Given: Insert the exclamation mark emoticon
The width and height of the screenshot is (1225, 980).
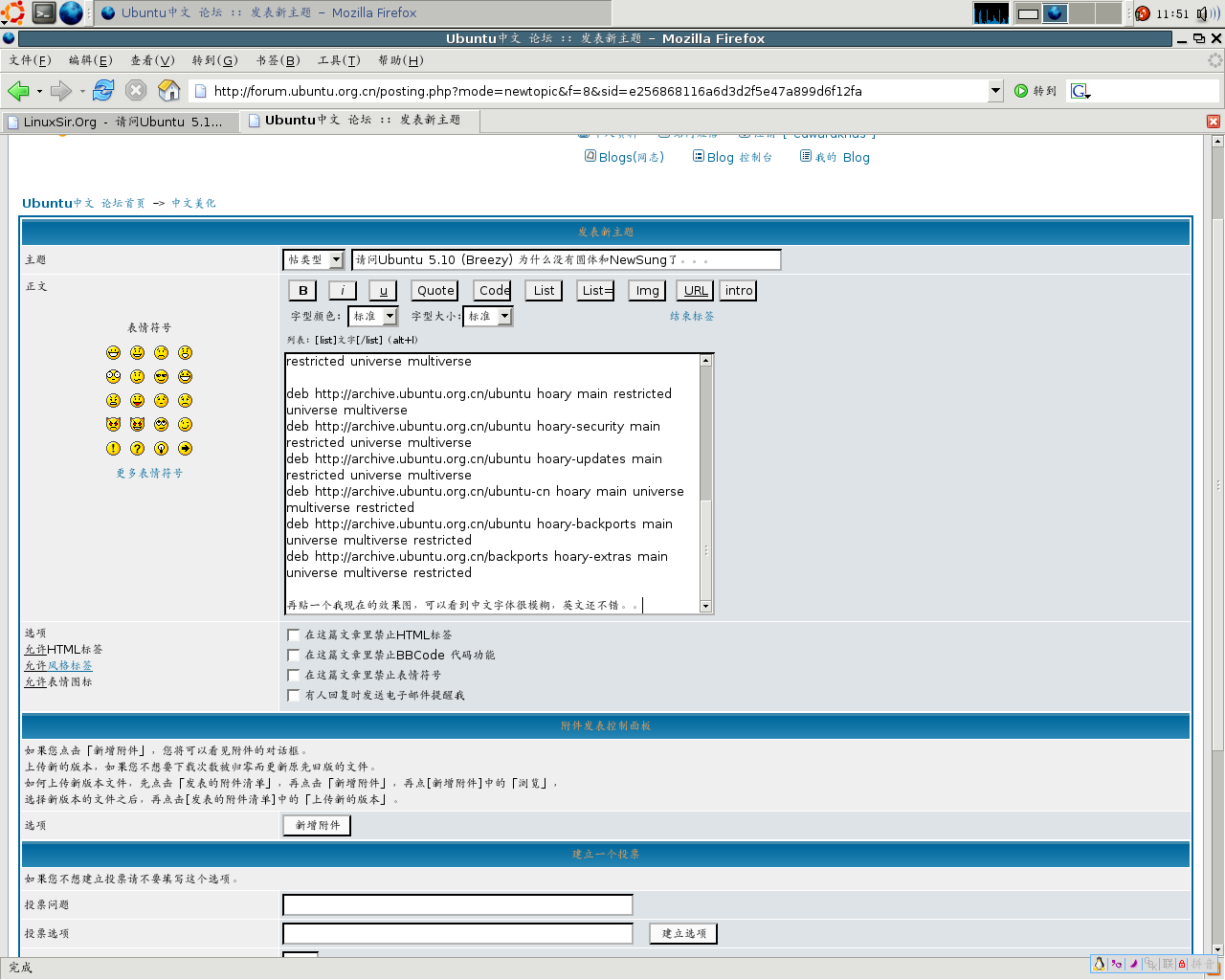Looking at the screenshot, I should 114,449.
